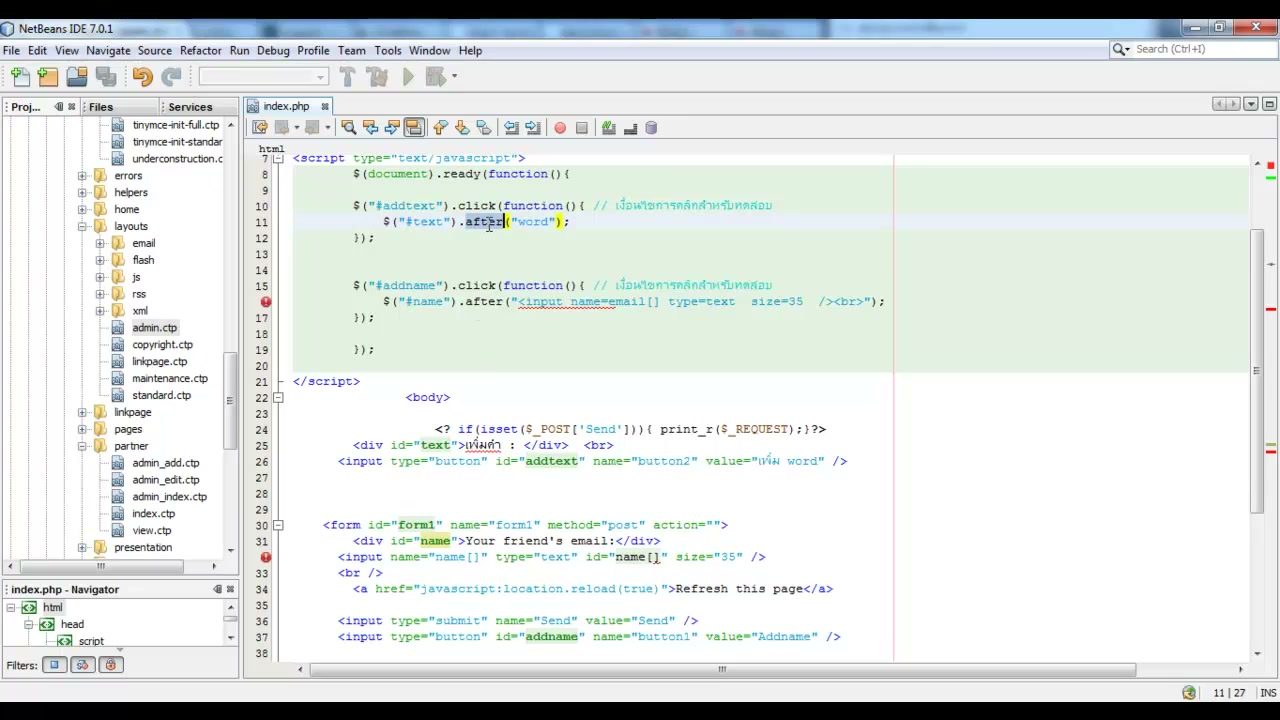Viewport: 1280px width, 720px height.
Task: Click the Toggle Bookmark icon
Action: pos(484,128)
